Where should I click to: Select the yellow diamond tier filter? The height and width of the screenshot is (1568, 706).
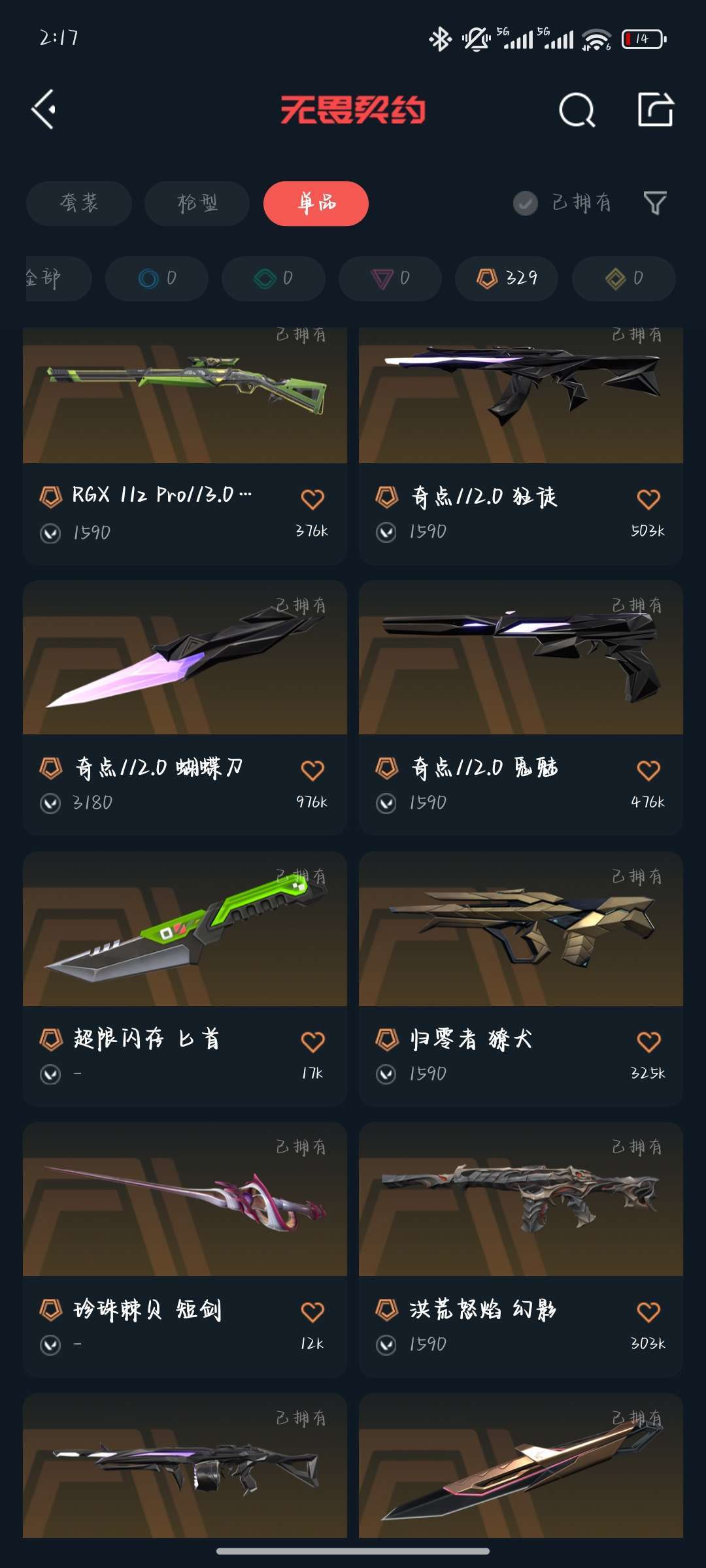click(x=624, y=278)
